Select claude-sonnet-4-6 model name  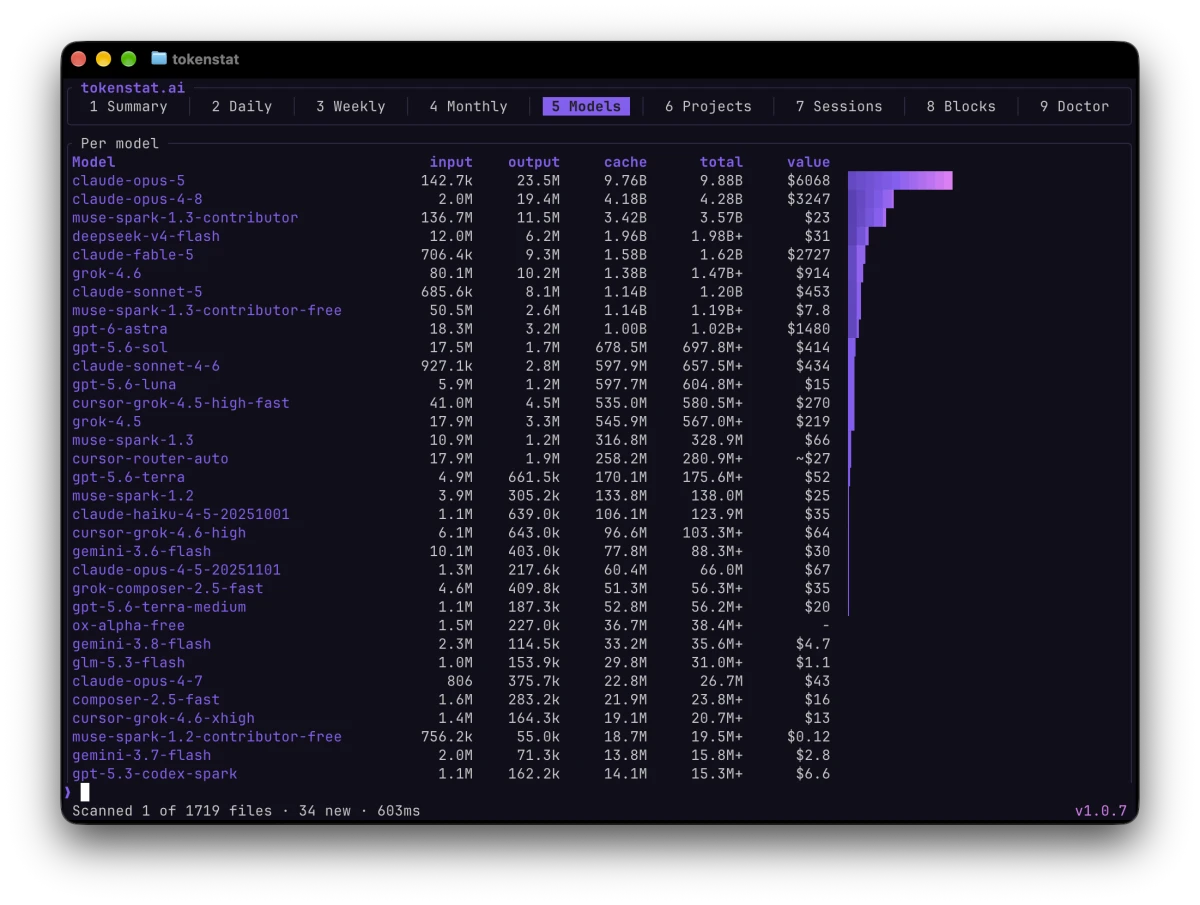point(146,366)
